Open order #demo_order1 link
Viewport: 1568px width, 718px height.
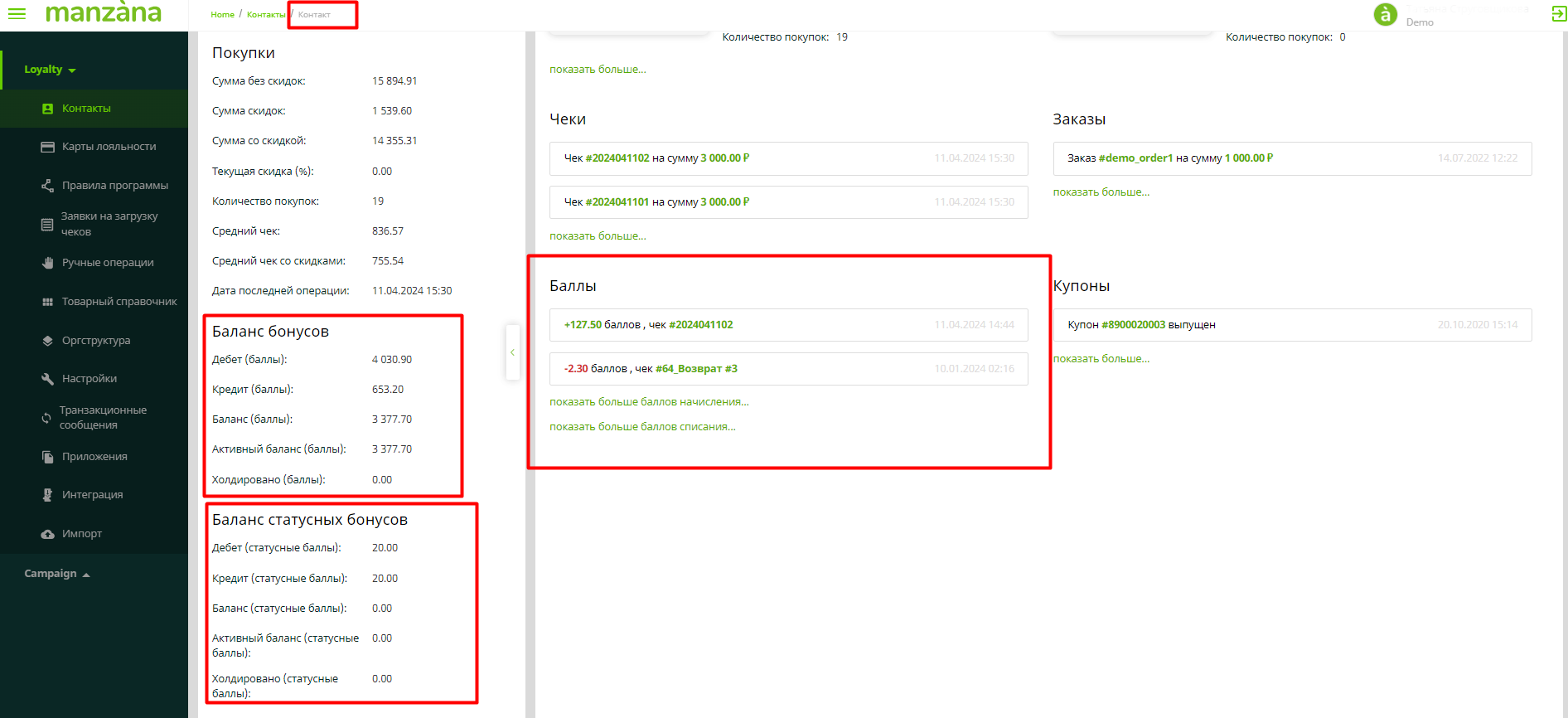(1135, 158)
